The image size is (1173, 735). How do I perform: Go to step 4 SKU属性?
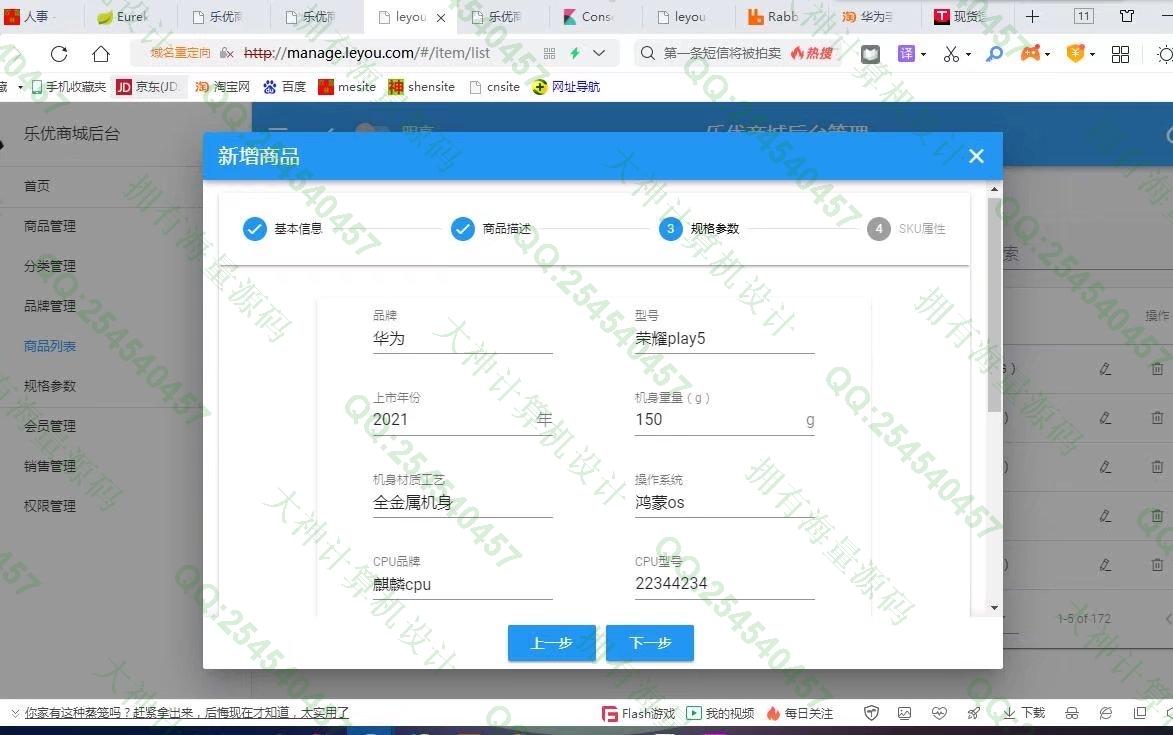pyautogui.click(x=907, y=229)
